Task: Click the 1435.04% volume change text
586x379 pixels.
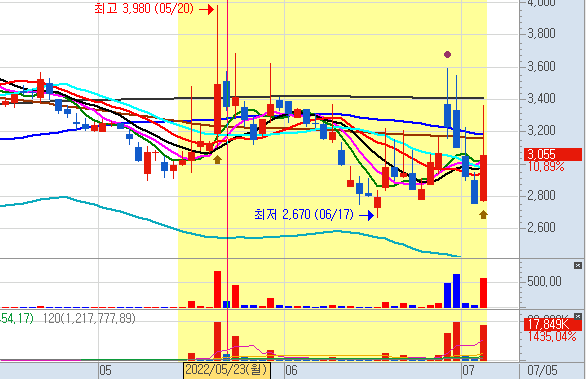Action: tap(552, 336)
